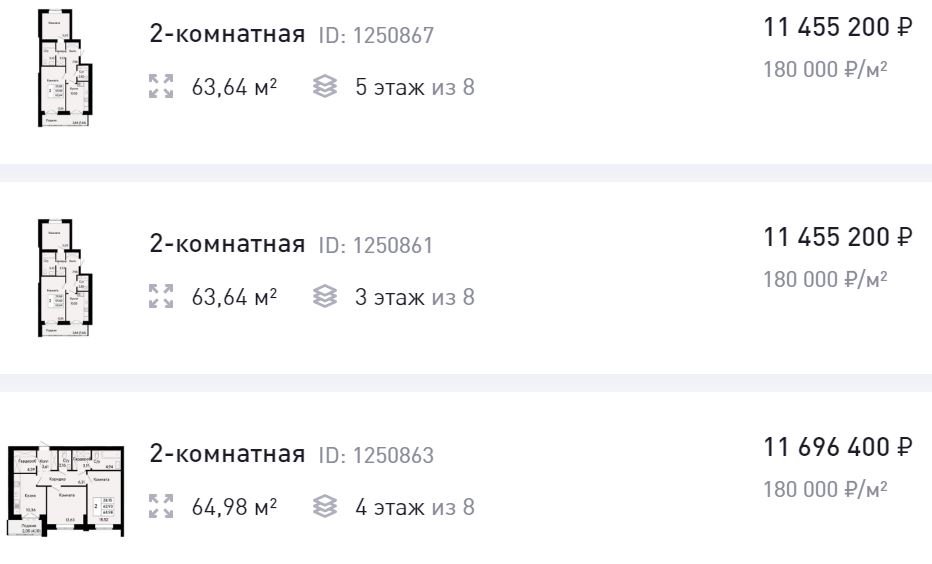This screenshot has height=564, width=932.
Task: Open the 2-комнатная listing ID 1250861 title
Action: pos(227,244)
